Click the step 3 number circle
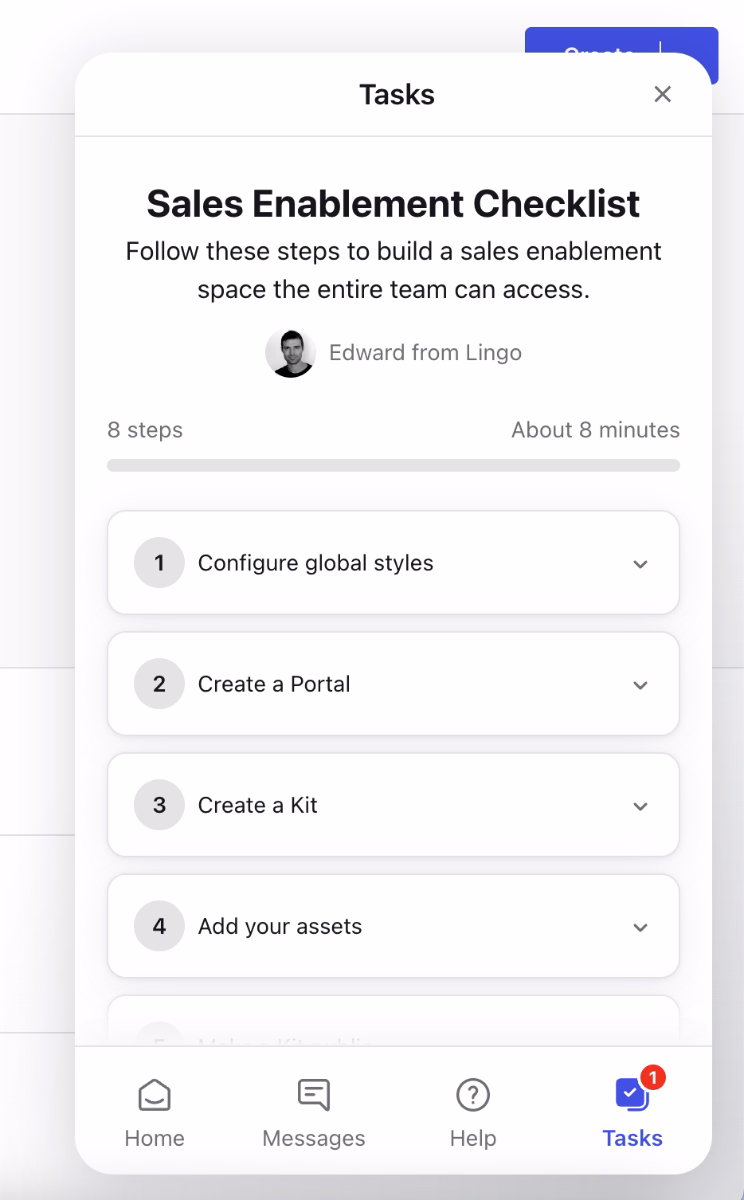 [157, 805]
